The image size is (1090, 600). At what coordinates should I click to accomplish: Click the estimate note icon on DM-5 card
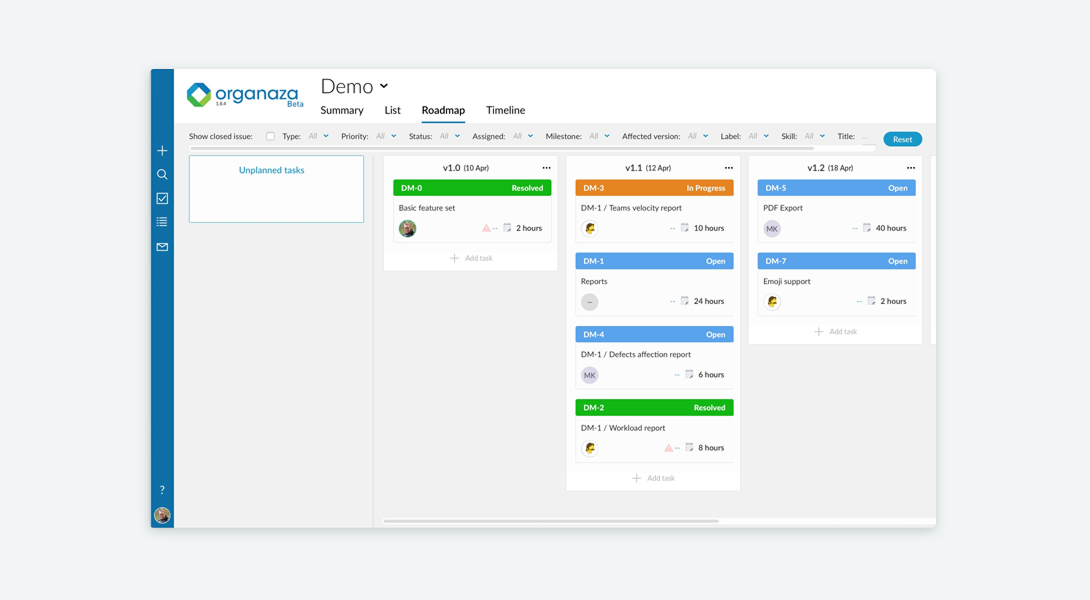click(x=867, y=228)
